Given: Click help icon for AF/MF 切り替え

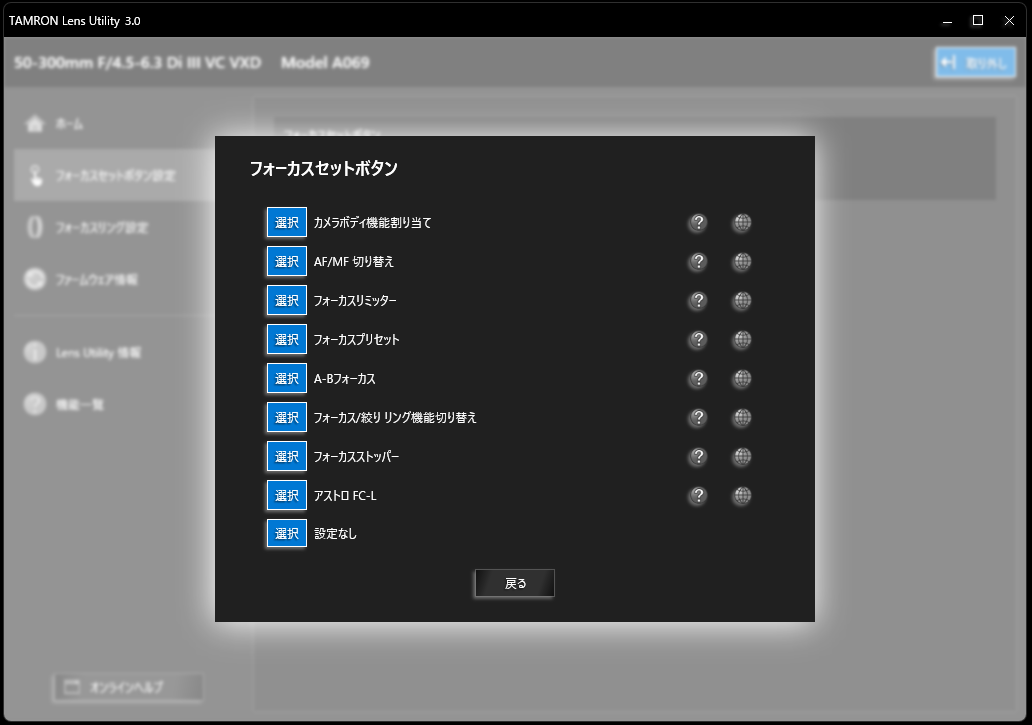Looking at the screenshot, I should tap(698, 262).
